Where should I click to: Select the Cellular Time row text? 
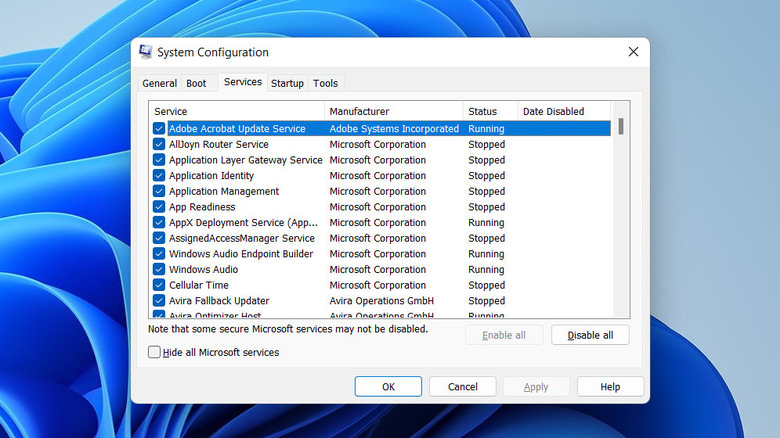coord(199,285)
